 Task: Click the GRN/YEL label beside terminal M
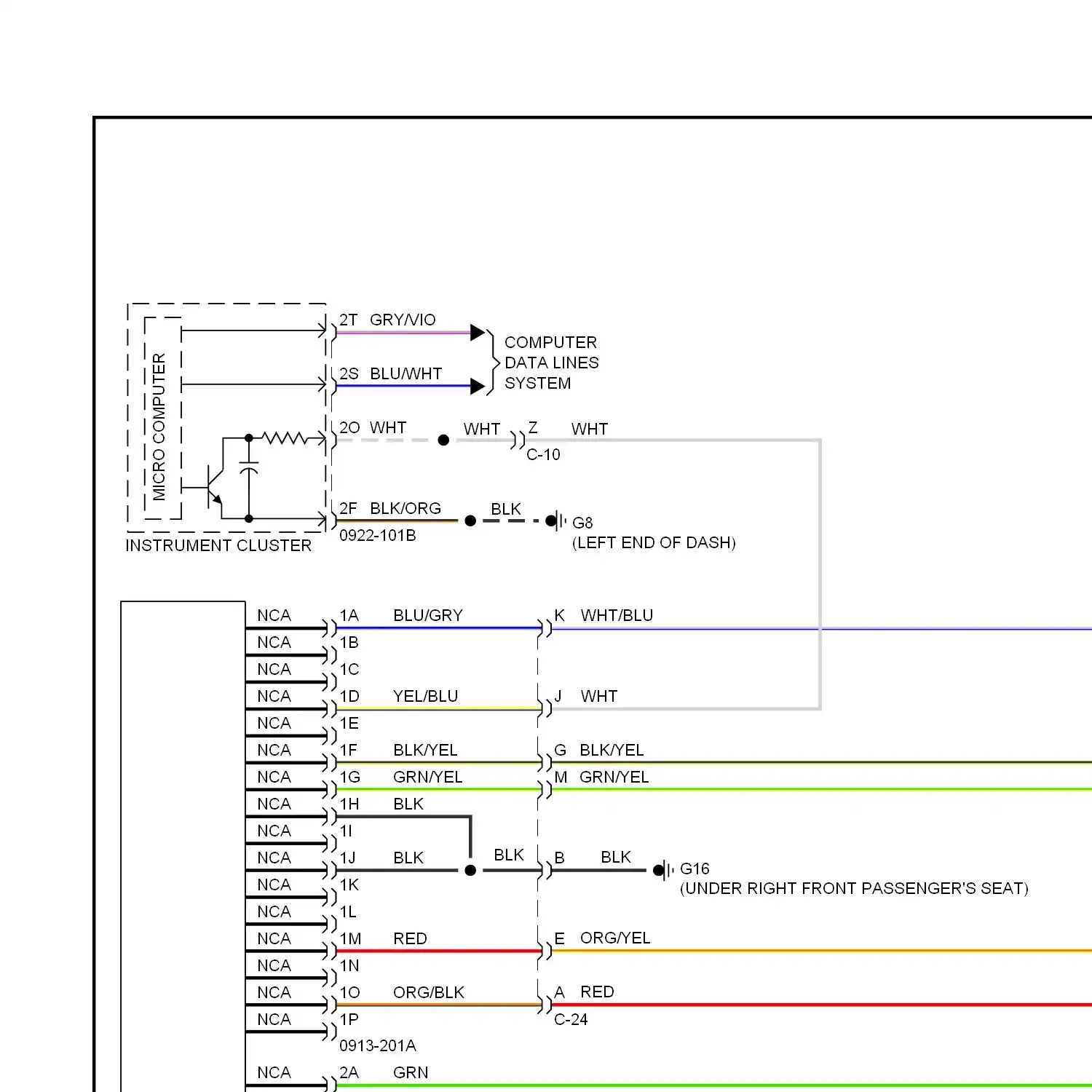coord(614,777)
